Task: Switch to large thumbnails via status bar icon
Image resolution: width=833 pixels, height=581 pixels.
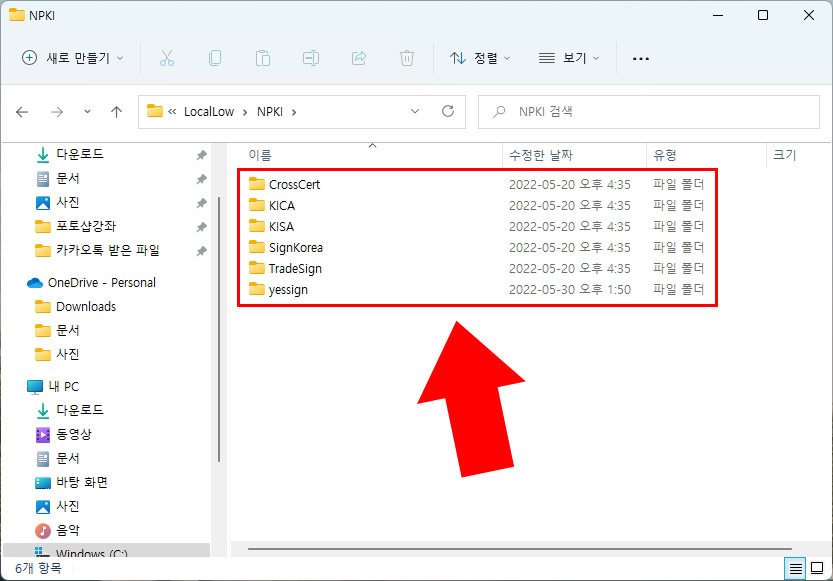Action: tap(817, 567)
